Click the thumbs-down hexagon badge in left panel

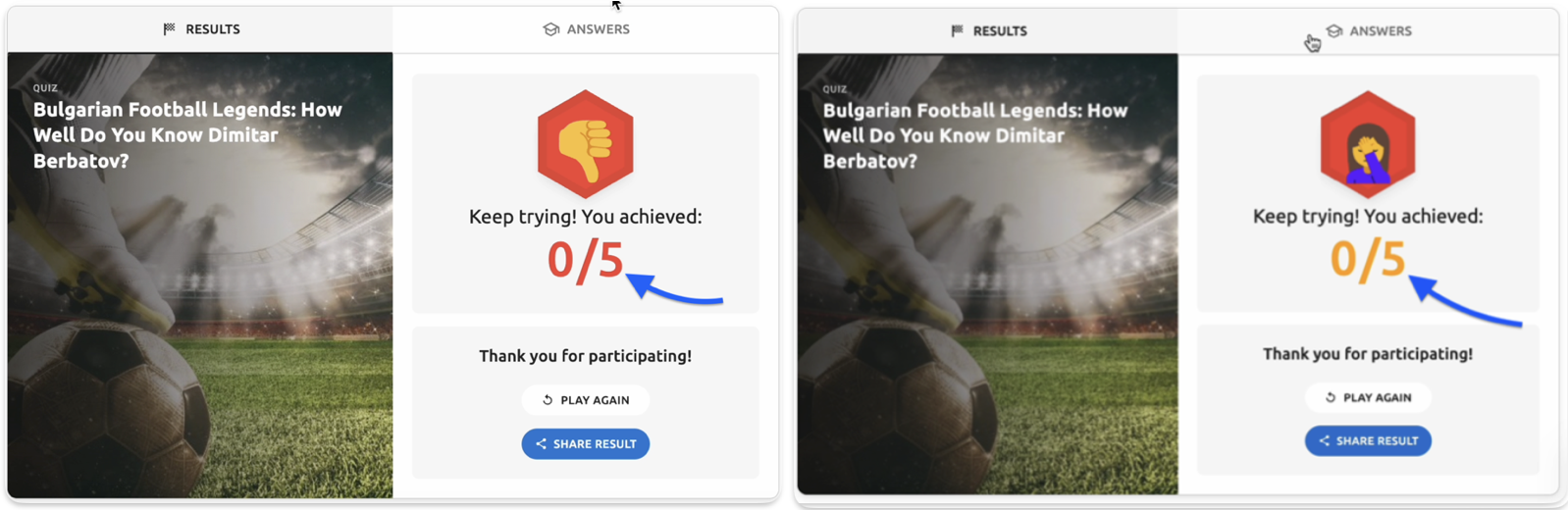coord(585,143)
